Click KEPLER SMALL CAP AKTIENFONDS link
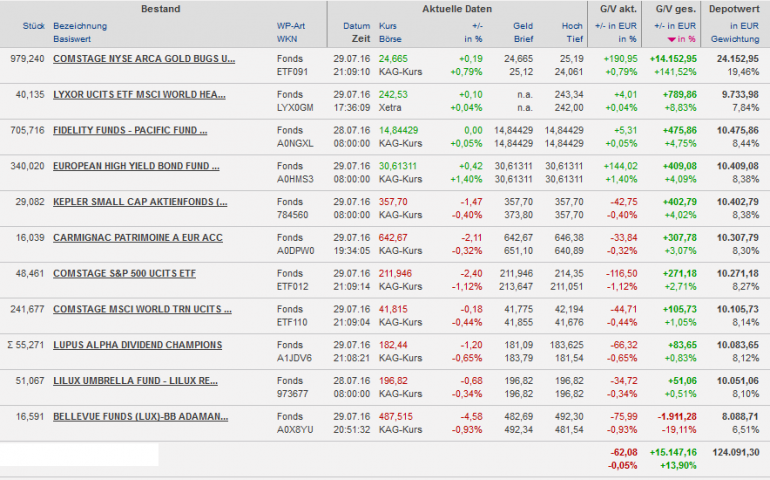Viewport: 770px width, 480px height. (140, 201)
